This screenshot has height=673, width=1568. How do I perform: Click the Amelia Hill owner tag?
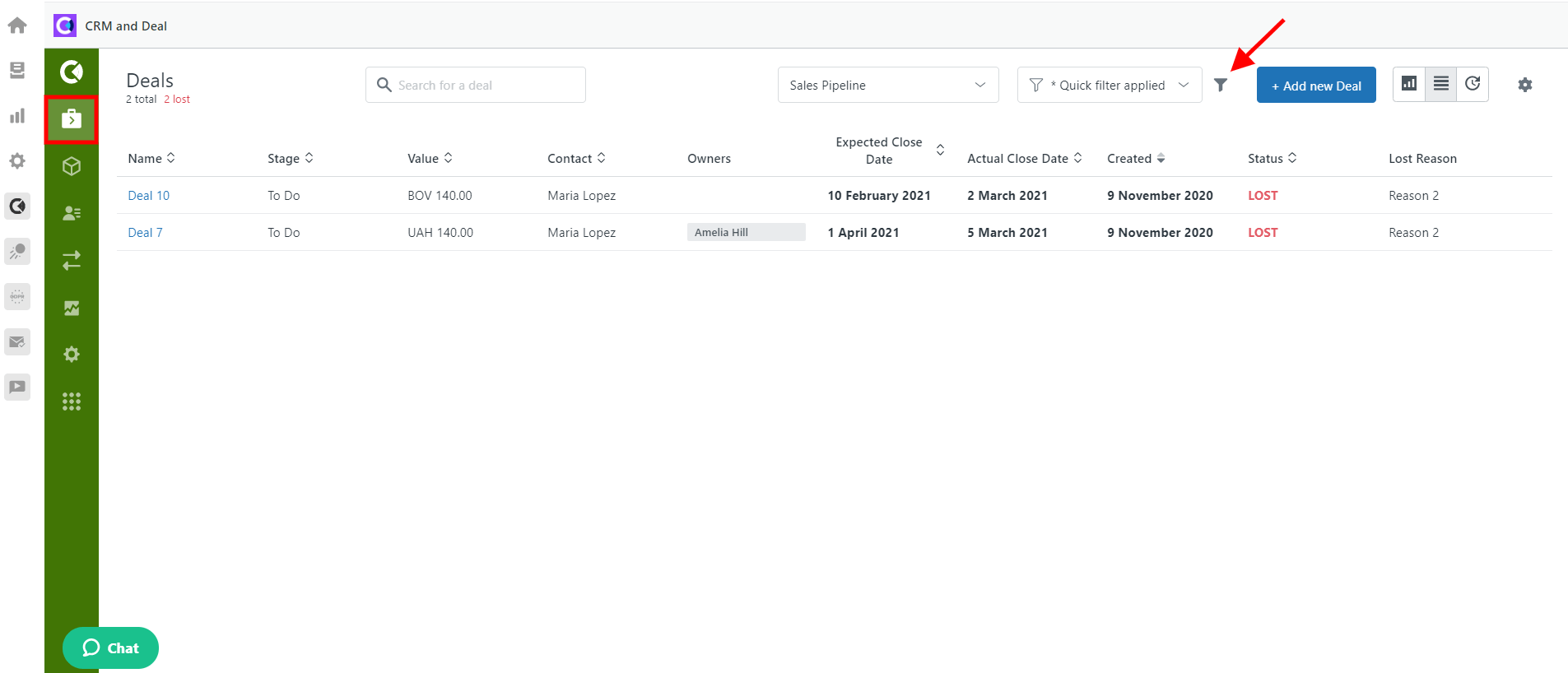[x=747, y=232]
